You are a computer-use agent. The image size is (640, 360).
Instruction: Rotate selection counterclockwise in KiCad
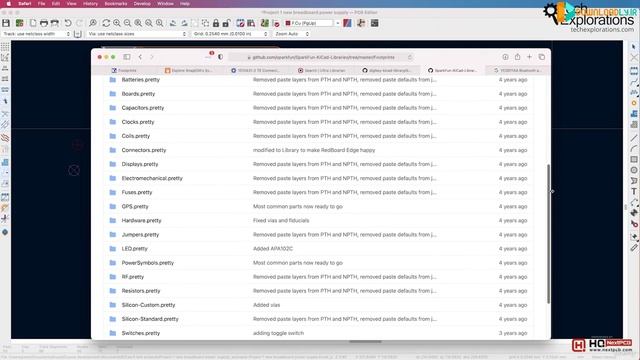click(173, 23)
